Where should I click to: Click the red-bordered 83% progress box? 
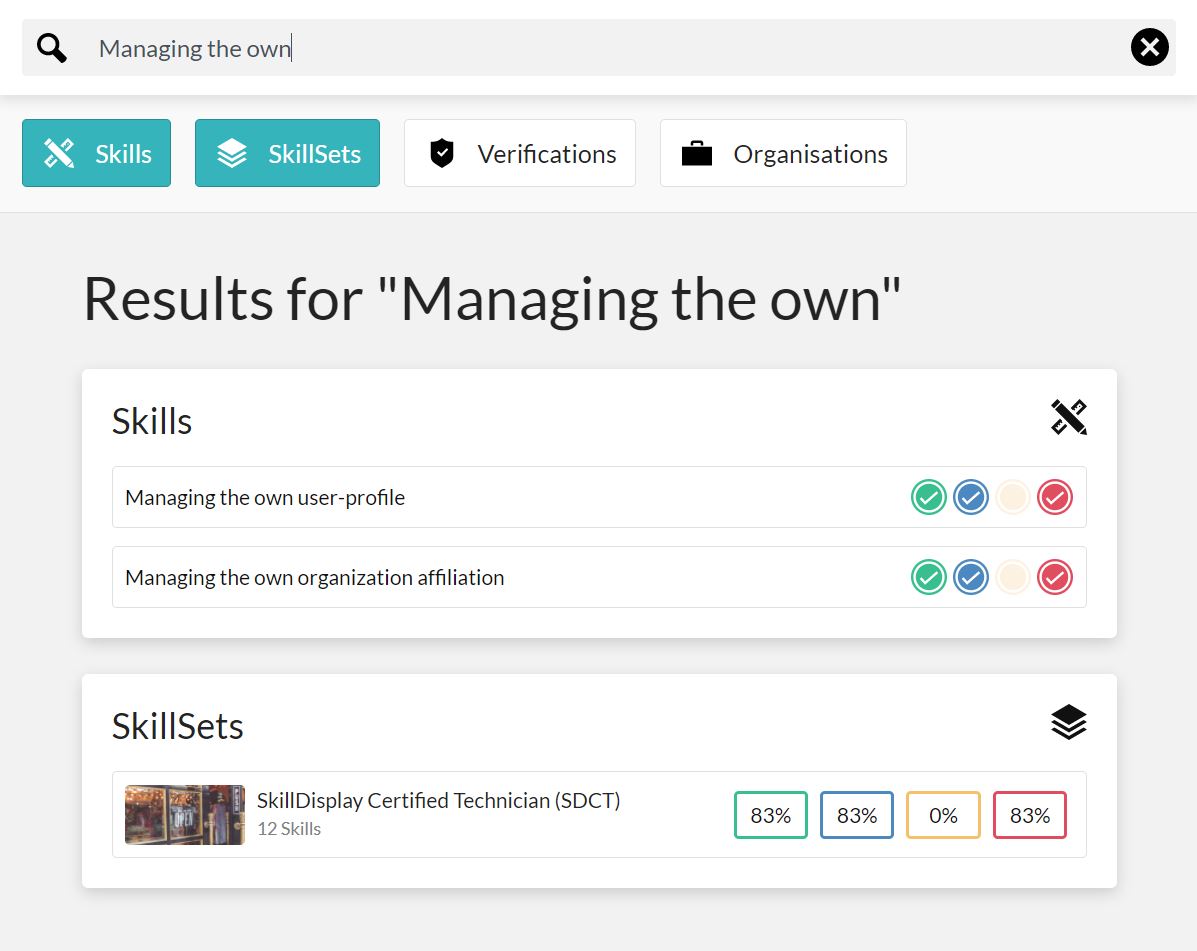click(1030, 815)
